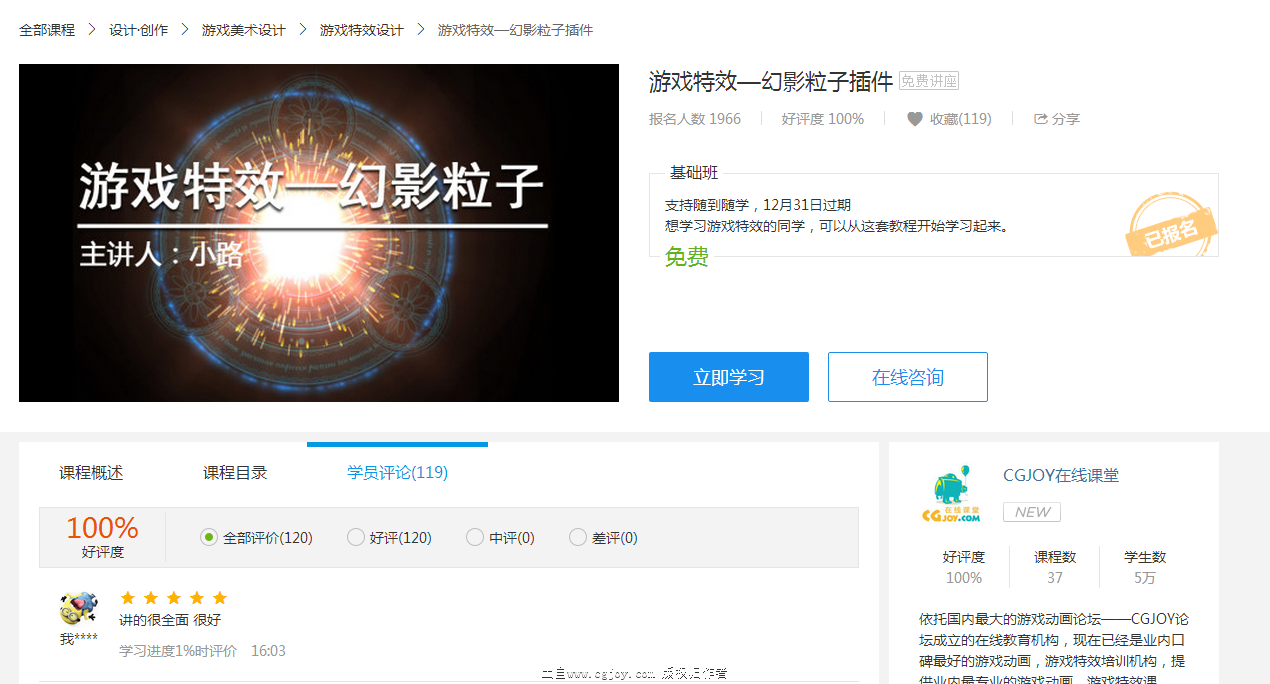
Task: Open the 学员评论(119) tab
Action: pos(397,473)
